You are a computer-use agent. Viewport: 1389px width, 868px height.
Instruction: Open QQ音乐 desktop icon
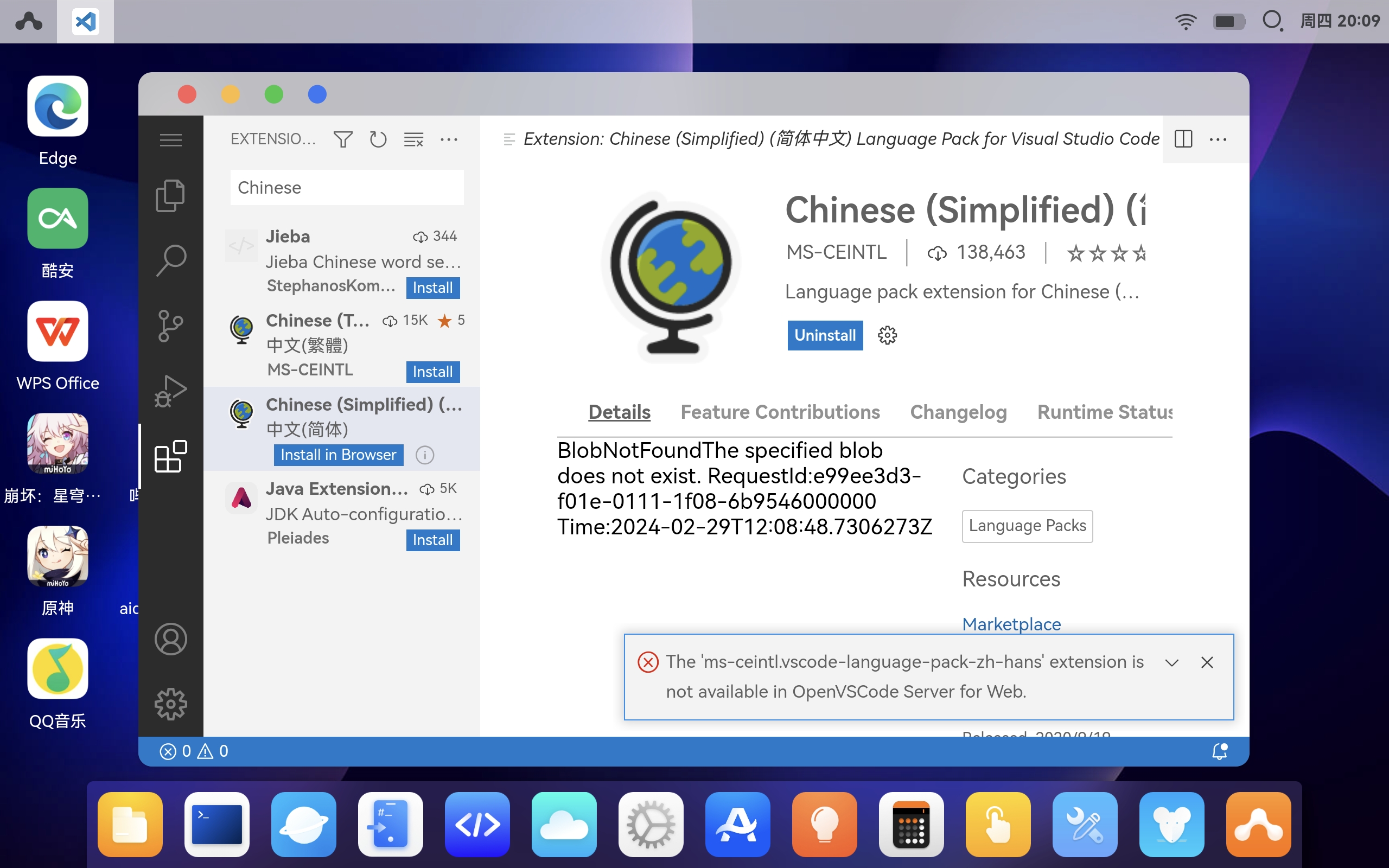point(58,669)
